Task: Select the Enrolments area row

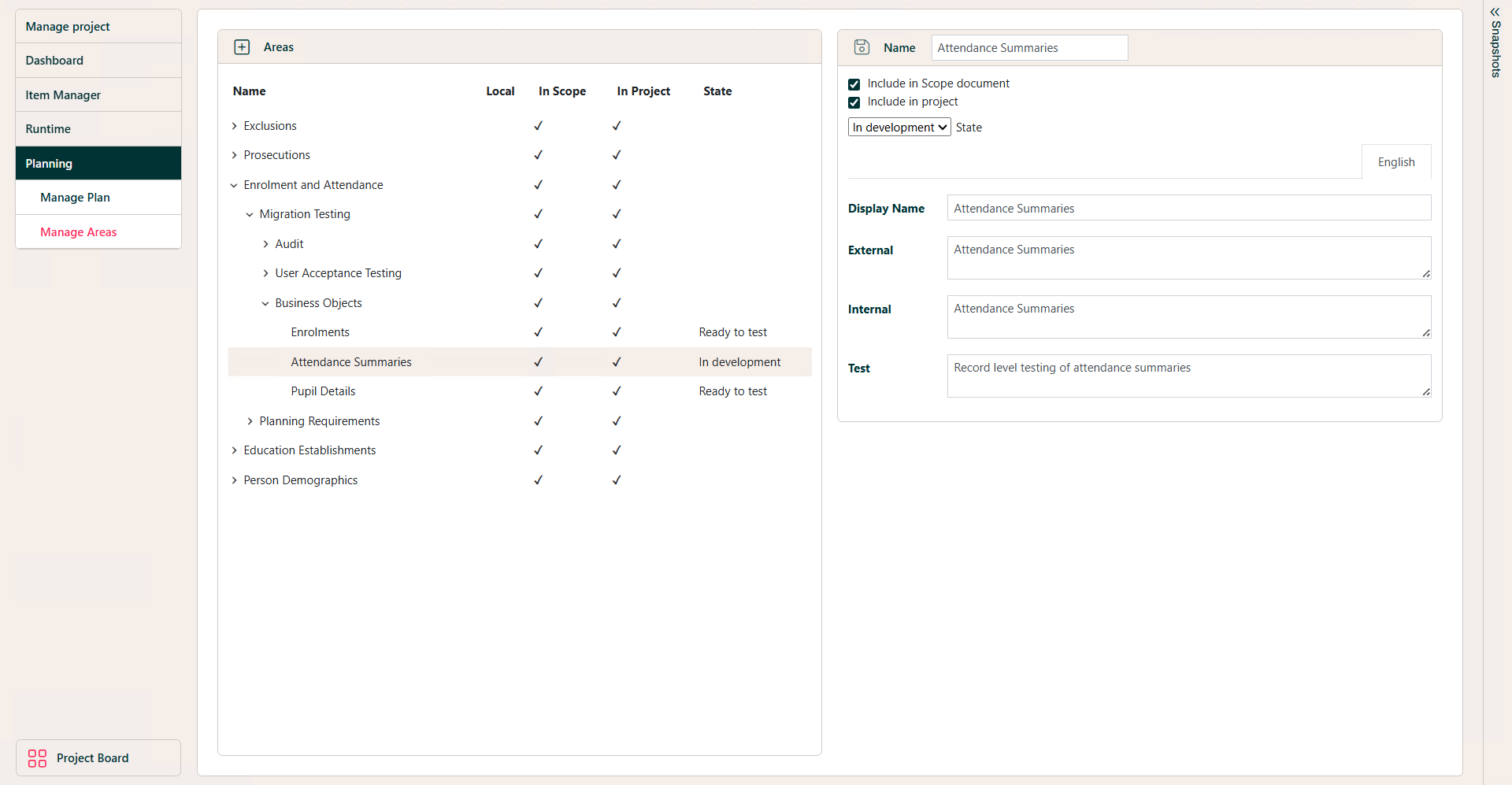Action: (320, 332)
